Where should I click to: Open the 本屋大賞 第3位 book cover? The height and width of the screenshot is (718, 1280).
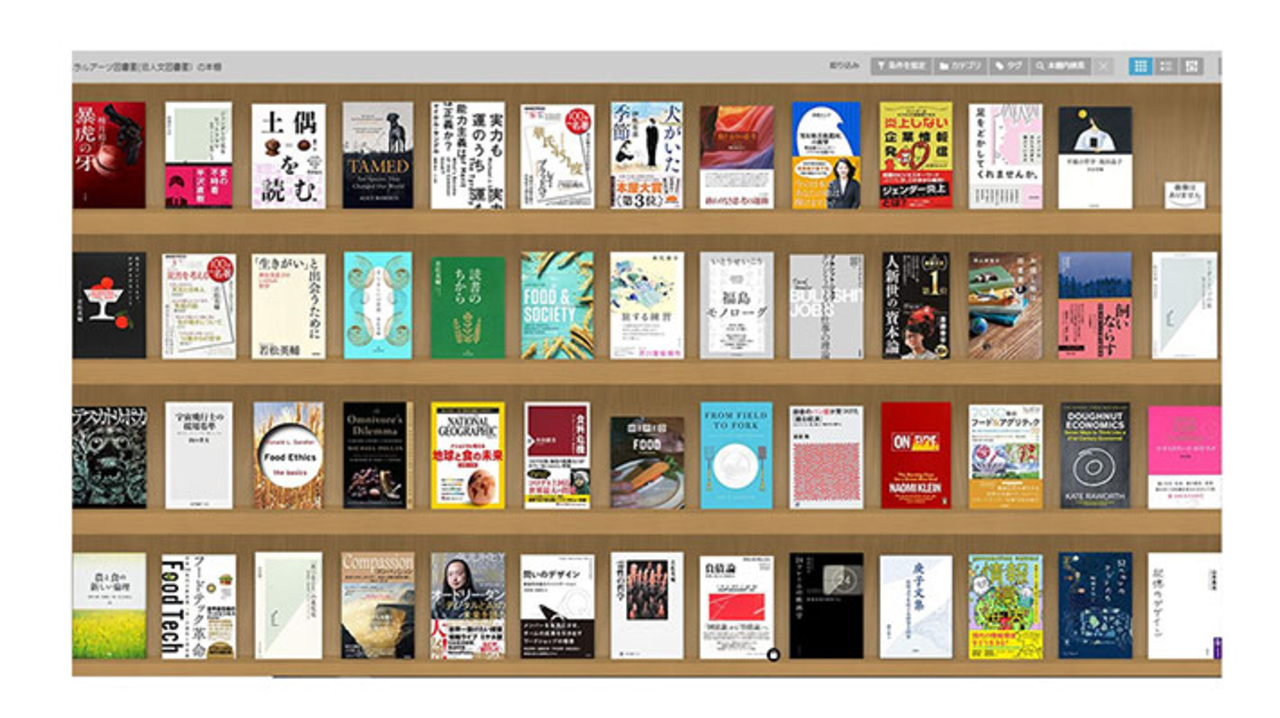pyautogui.click(x=647, y=155)
